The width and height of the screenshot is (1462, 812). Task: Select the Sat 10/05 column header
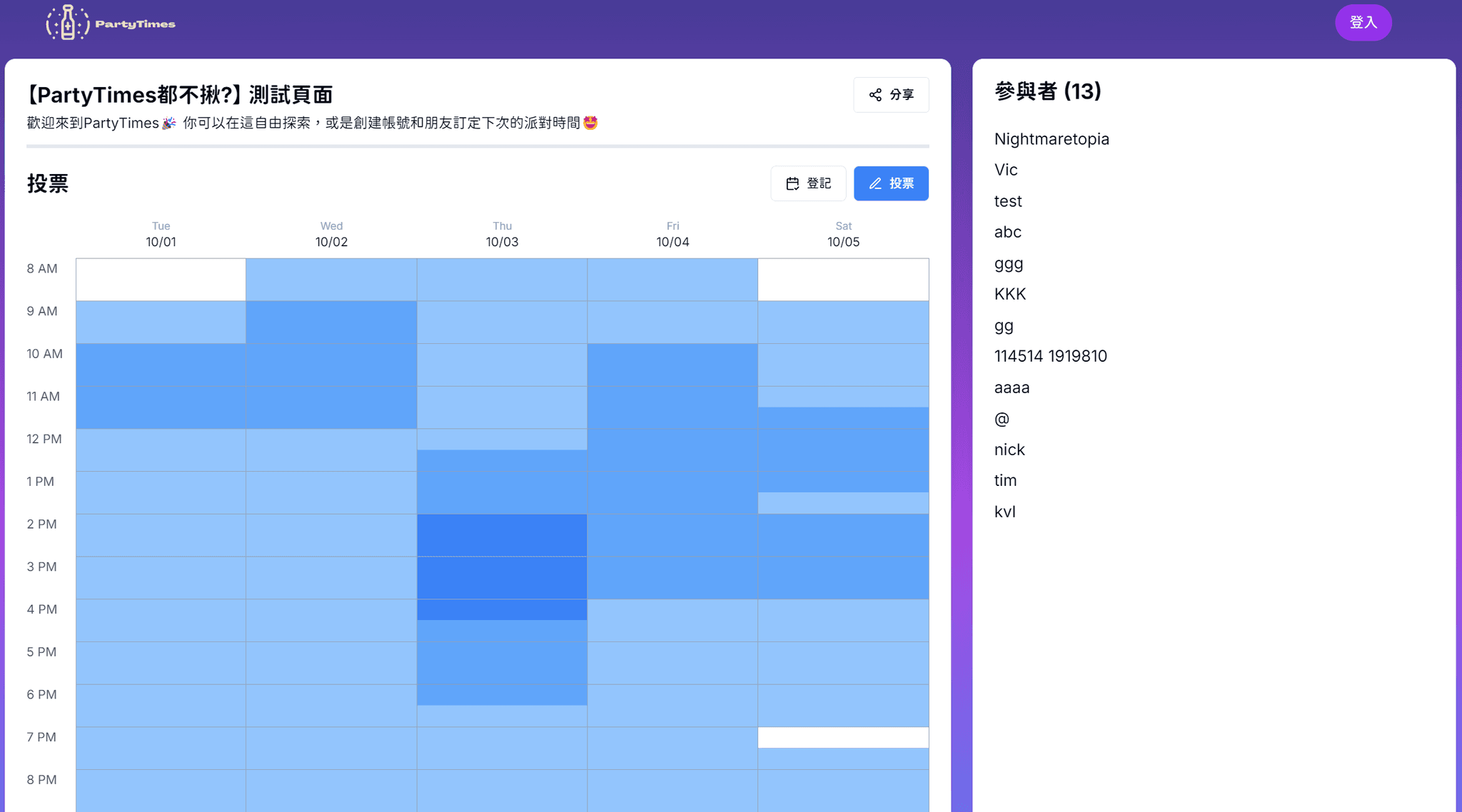pos(844,234)
